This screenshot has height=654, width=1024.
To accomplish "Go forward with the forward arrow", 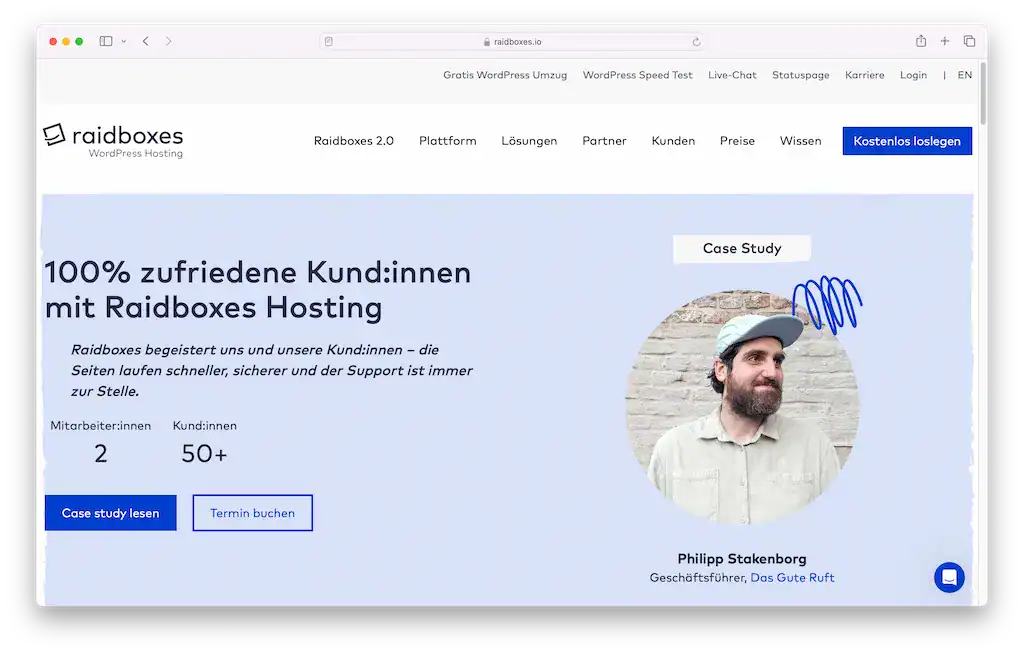I will point(168,41).
